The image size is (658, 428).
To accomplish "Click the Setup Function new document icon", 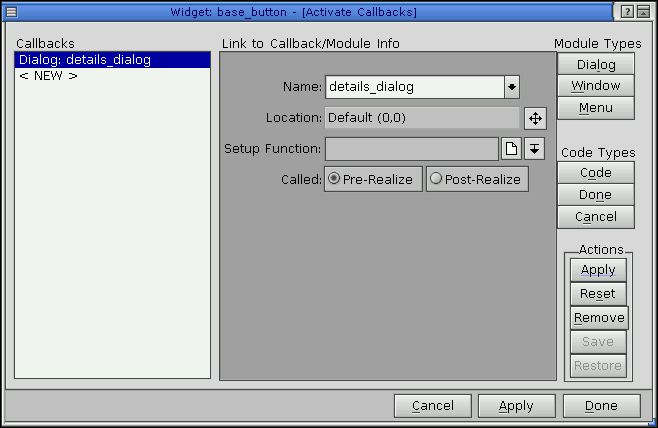I will (511, 149).
